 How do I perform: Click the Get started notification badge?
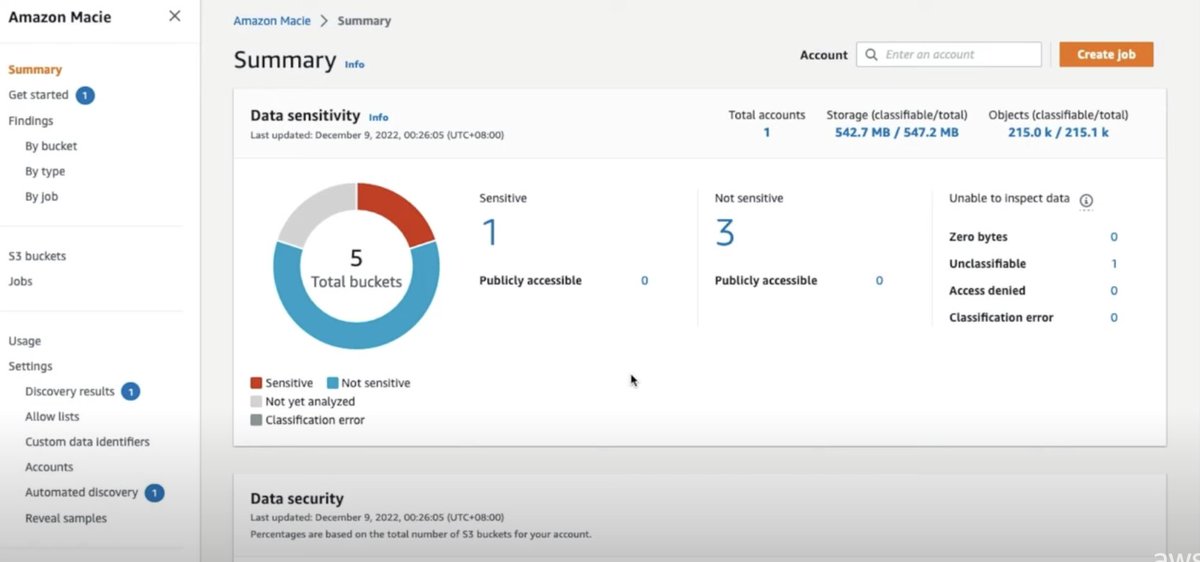(x=85, y=95)
